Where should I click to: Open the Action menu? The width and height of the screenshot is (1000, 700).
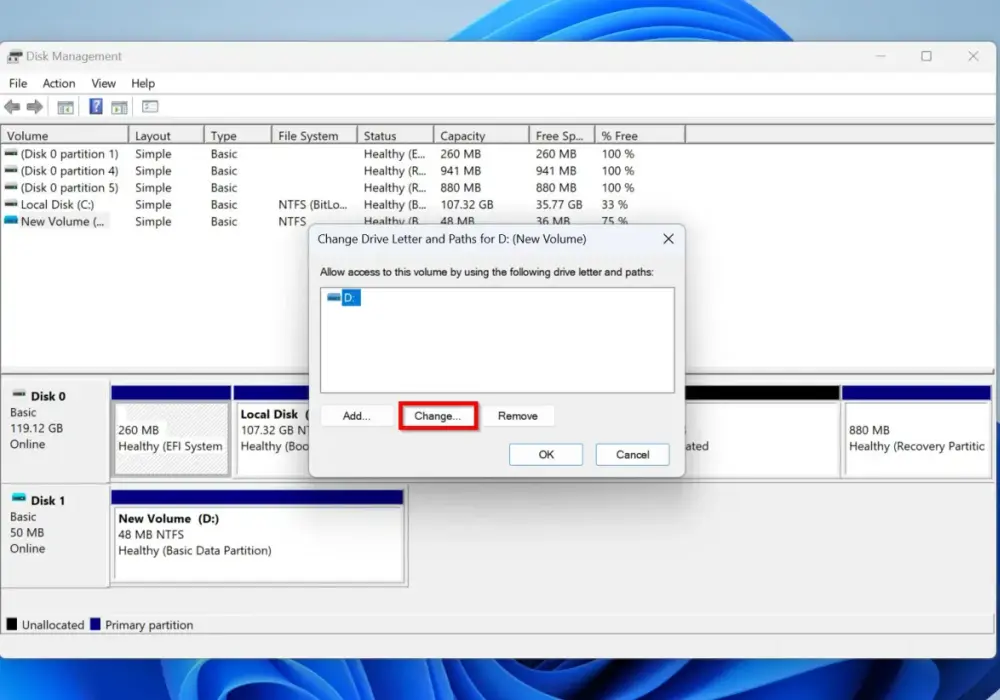click(59, 84)
